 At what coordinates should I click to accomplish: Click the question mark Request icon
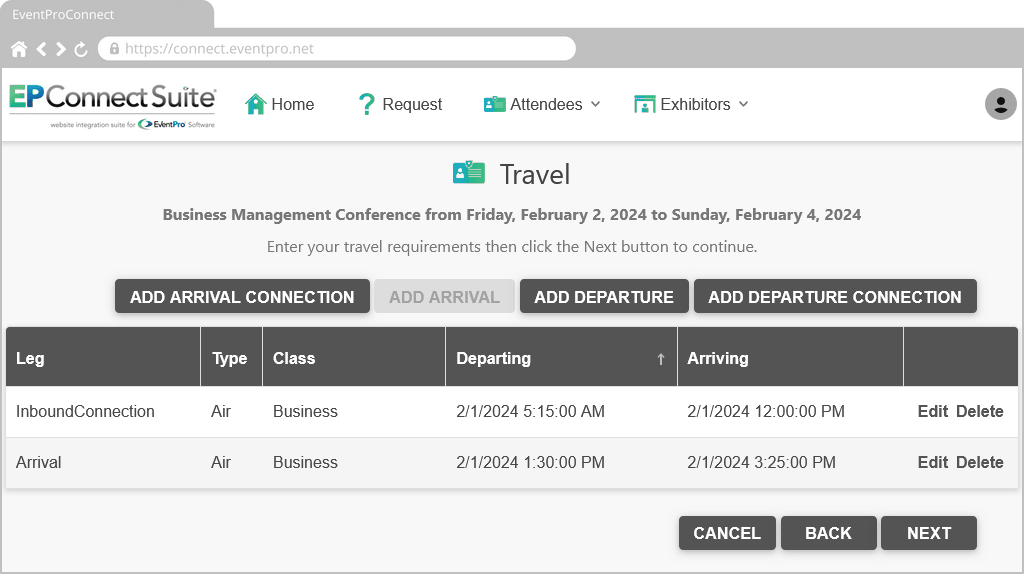(367, 104)
